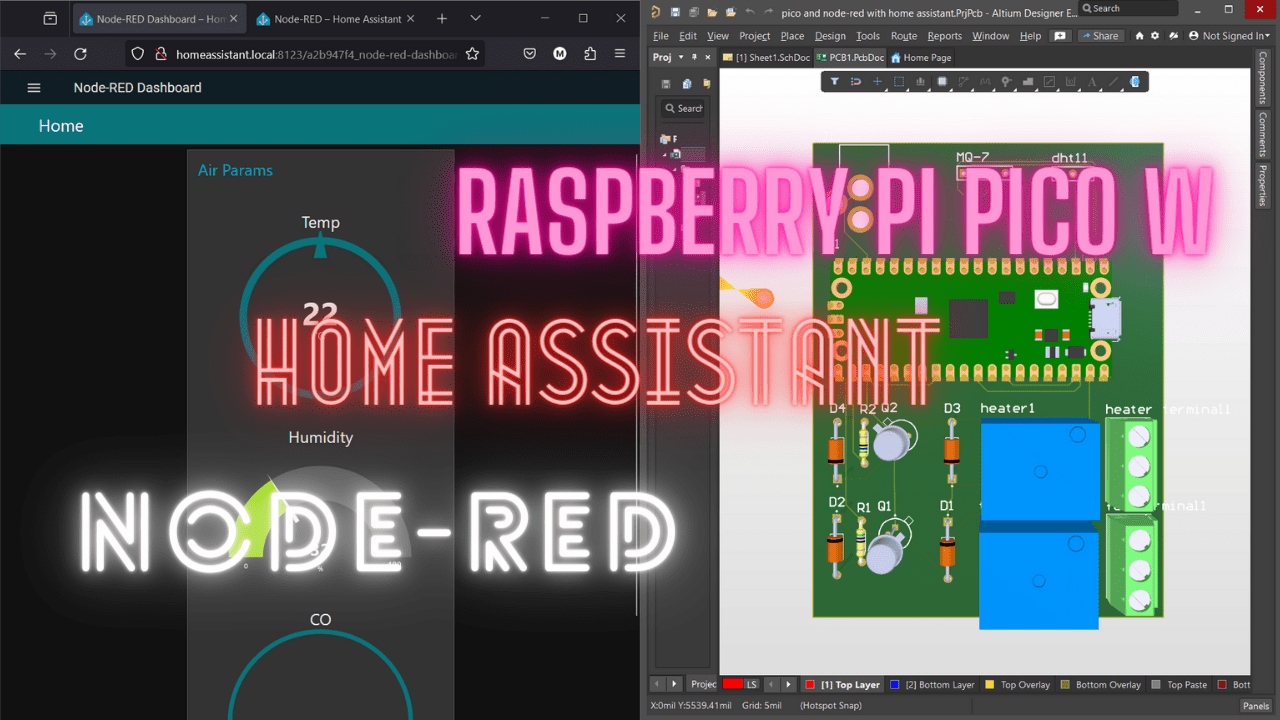
Task: Open the Proj panel dropdown arrow
Action: (x=679, y=58)
